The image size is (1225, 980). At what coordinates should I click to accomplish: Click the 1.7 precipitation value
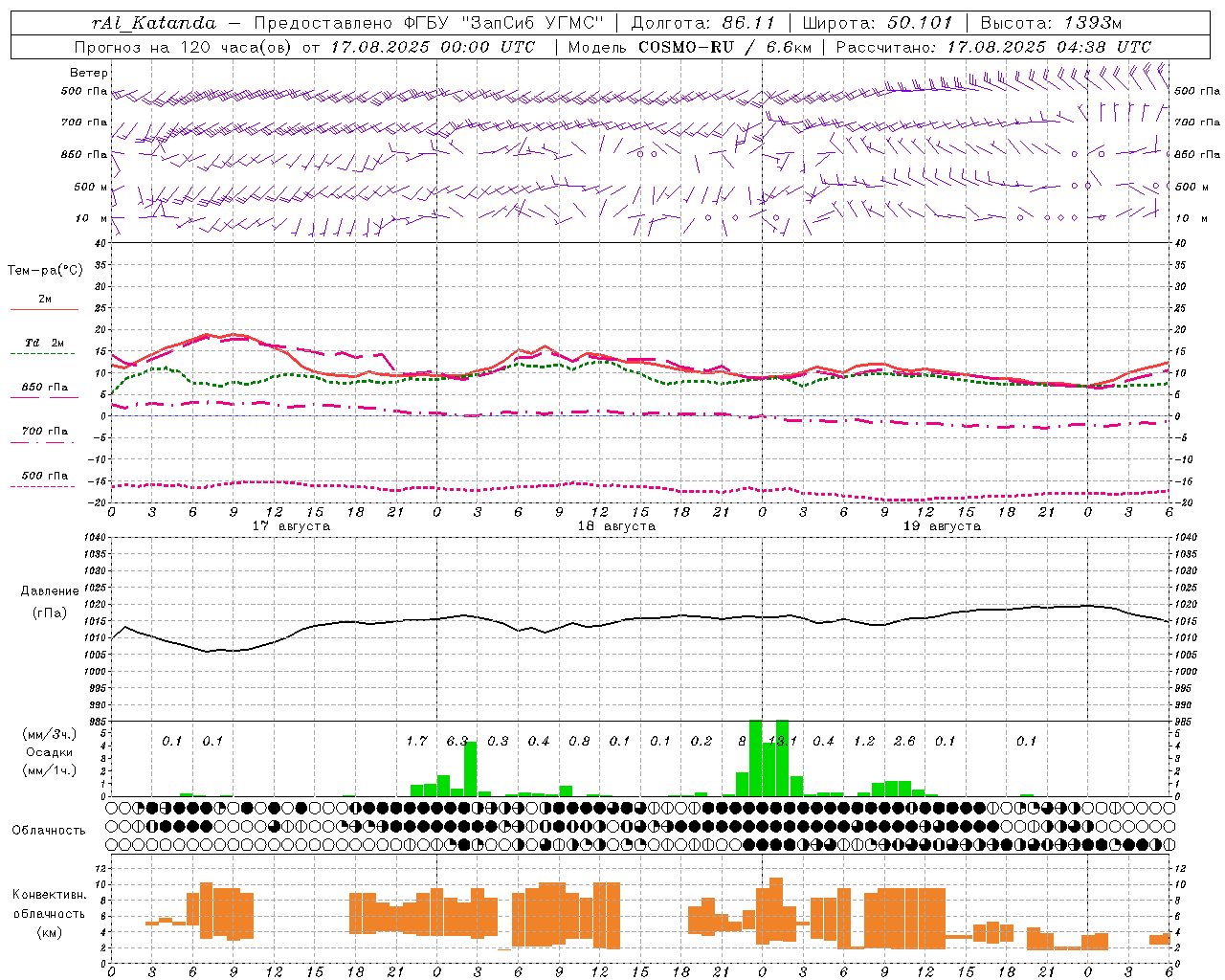pos(416,742)
